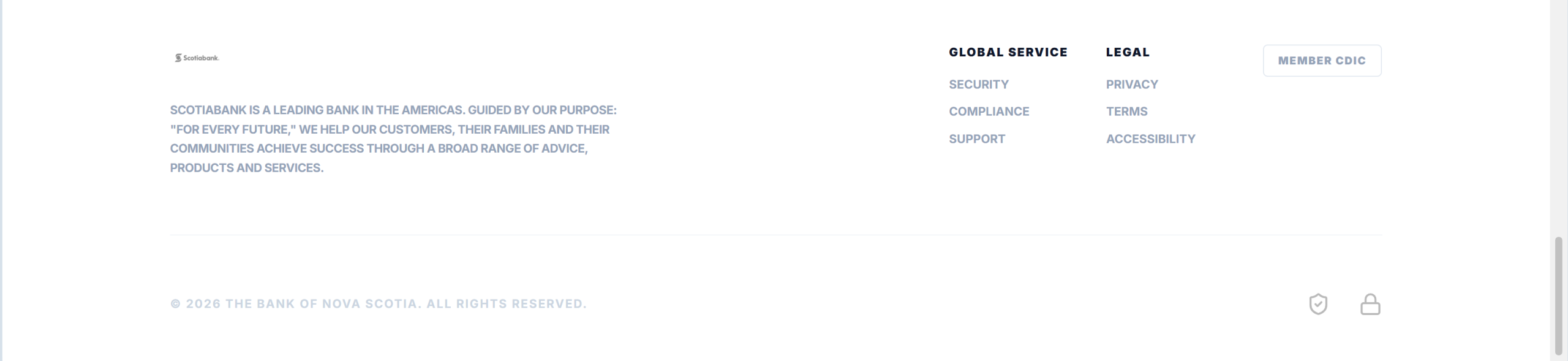Open the Accessibility link
The height and width of the screenshot is (361, 1568).
[1150, 139]
